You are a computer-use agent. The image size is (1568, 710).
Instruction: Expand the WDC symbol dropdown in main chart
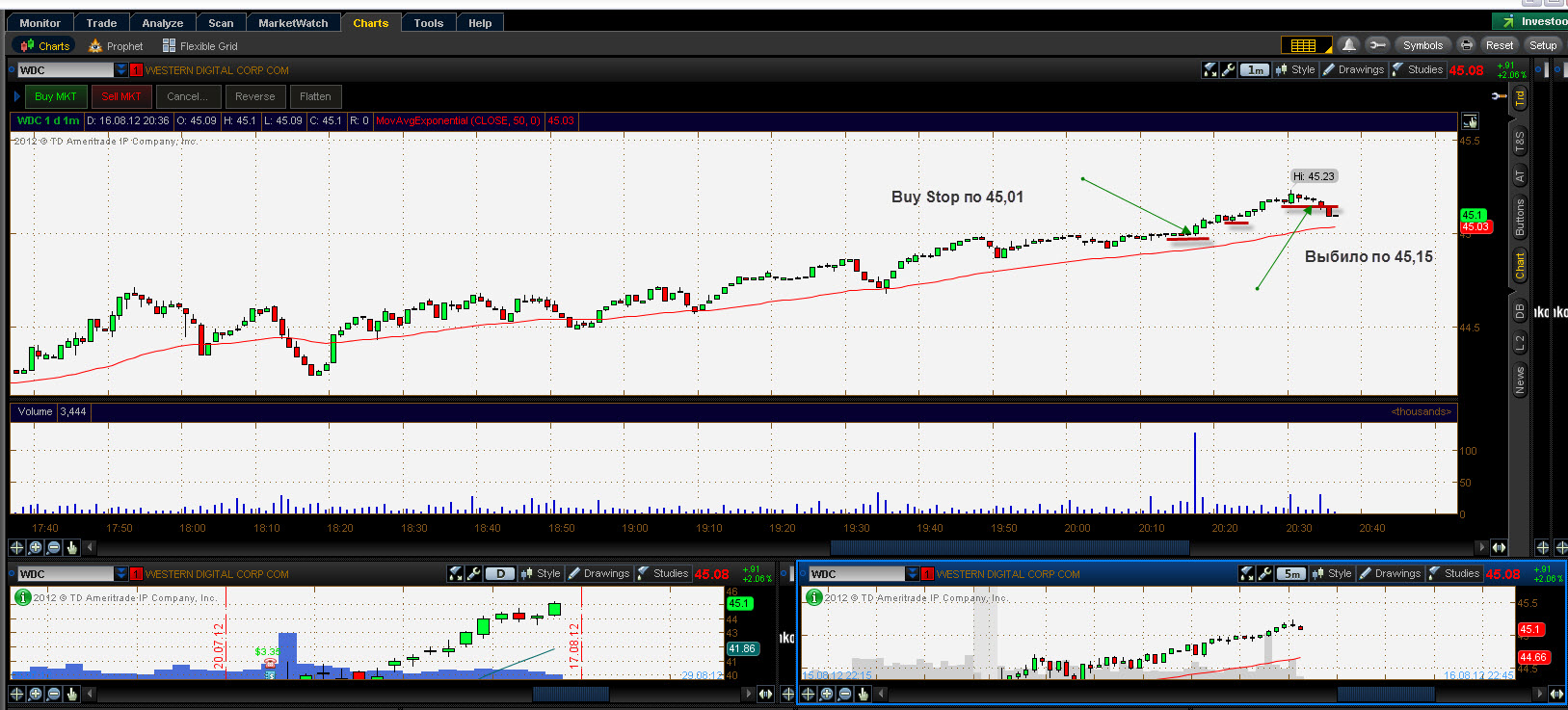[x=120, y=69]
